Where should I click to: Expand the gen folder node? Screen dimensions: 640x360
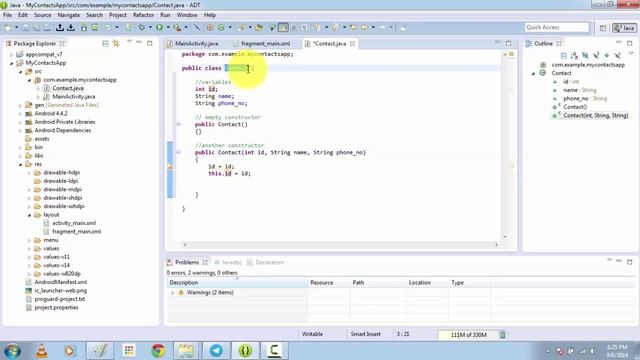pos(20,105)
